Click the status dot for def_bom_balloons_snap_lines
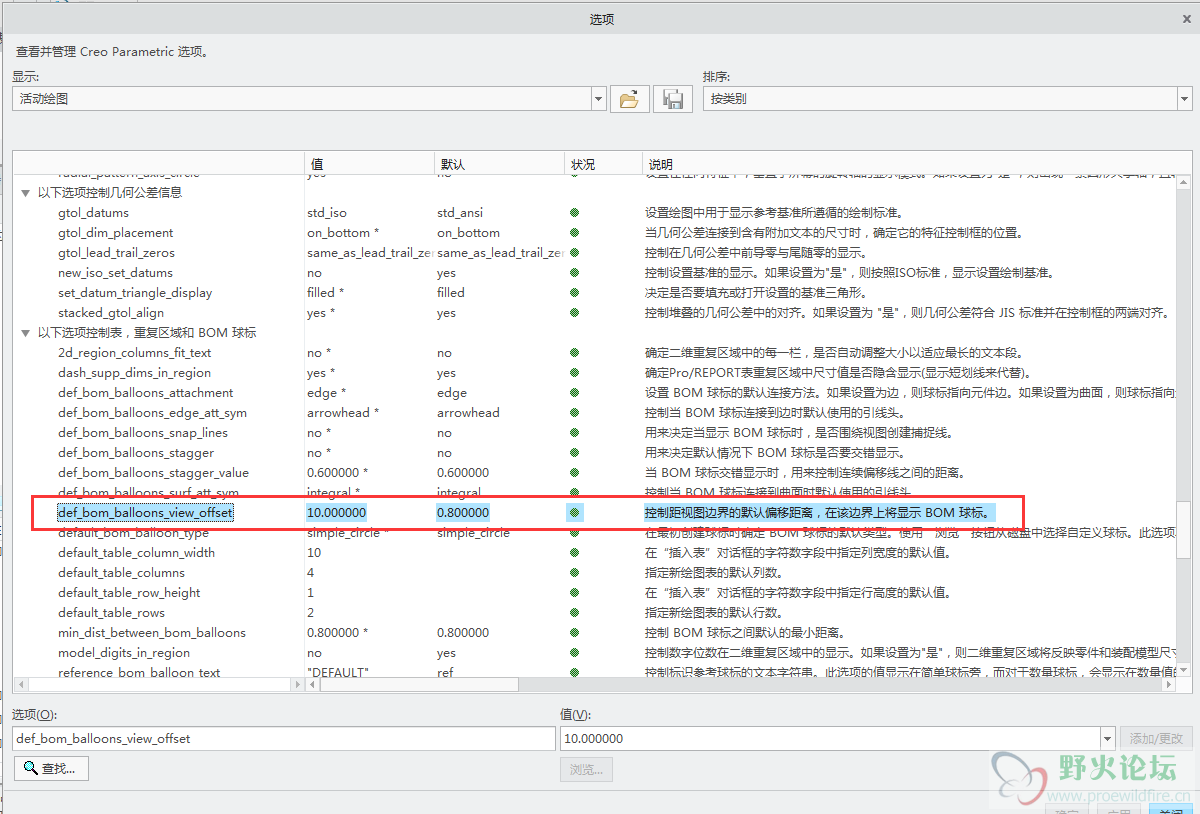This screenshot has height=814, width=1200. [x=574, y=433]
